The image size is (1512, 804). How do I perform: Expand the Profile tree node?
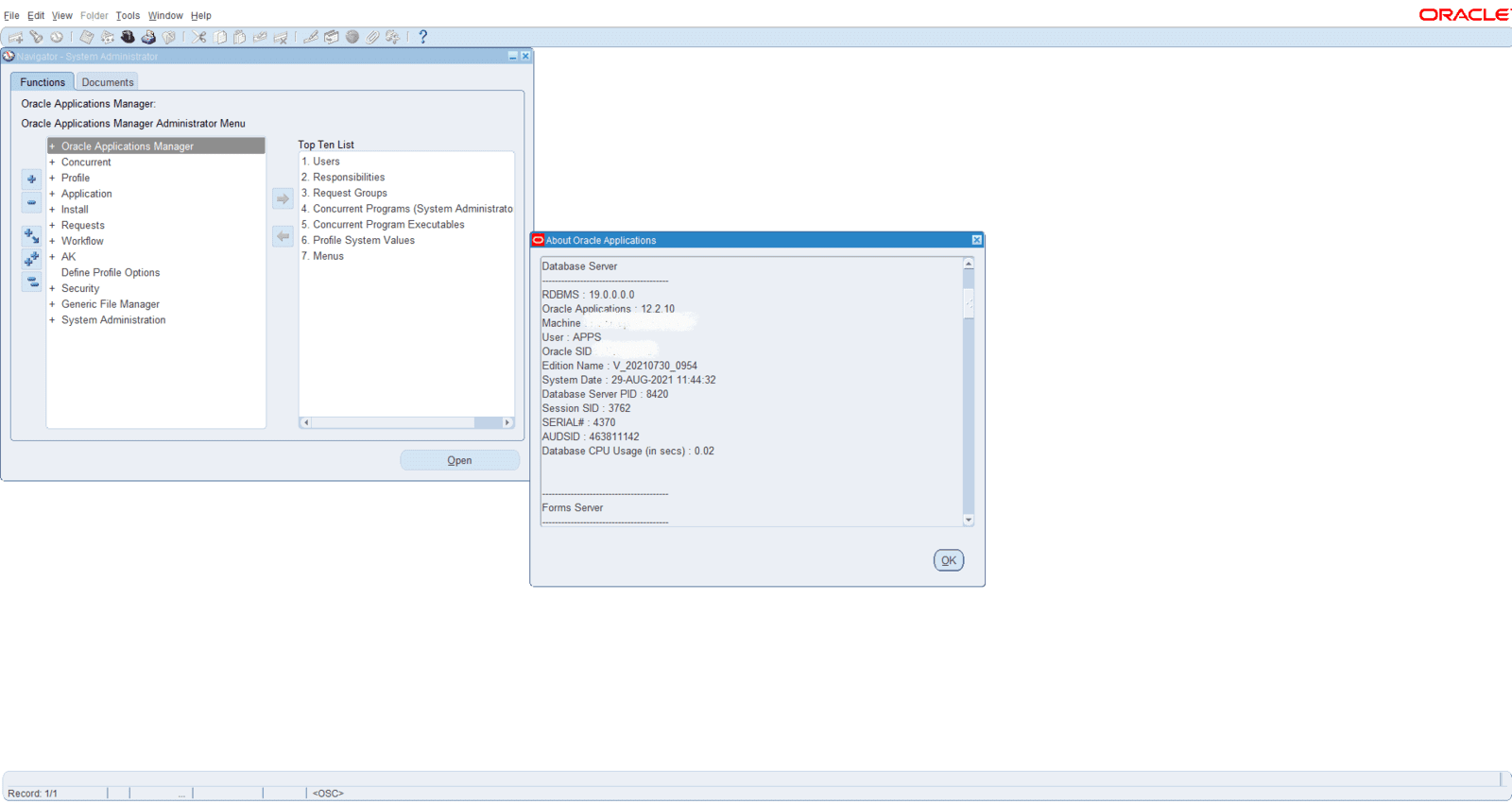(52, 178)
